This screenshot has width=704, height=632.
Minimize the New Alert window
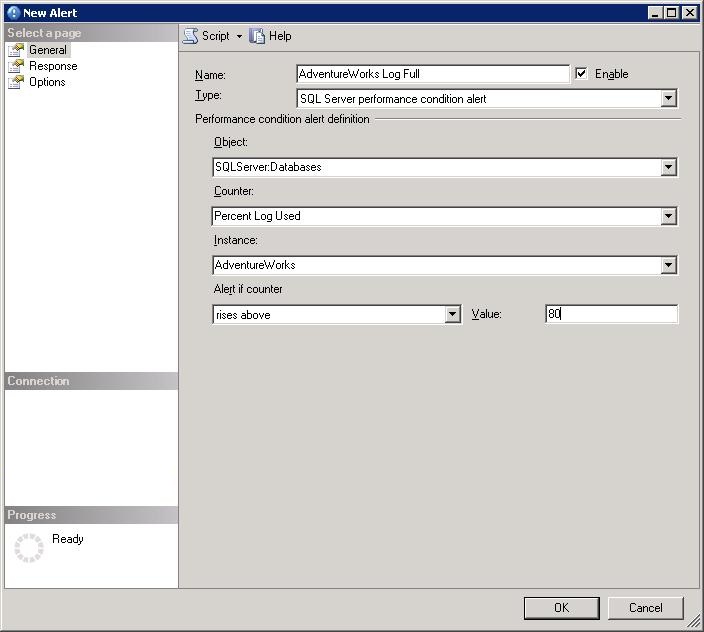coord(655,13)
